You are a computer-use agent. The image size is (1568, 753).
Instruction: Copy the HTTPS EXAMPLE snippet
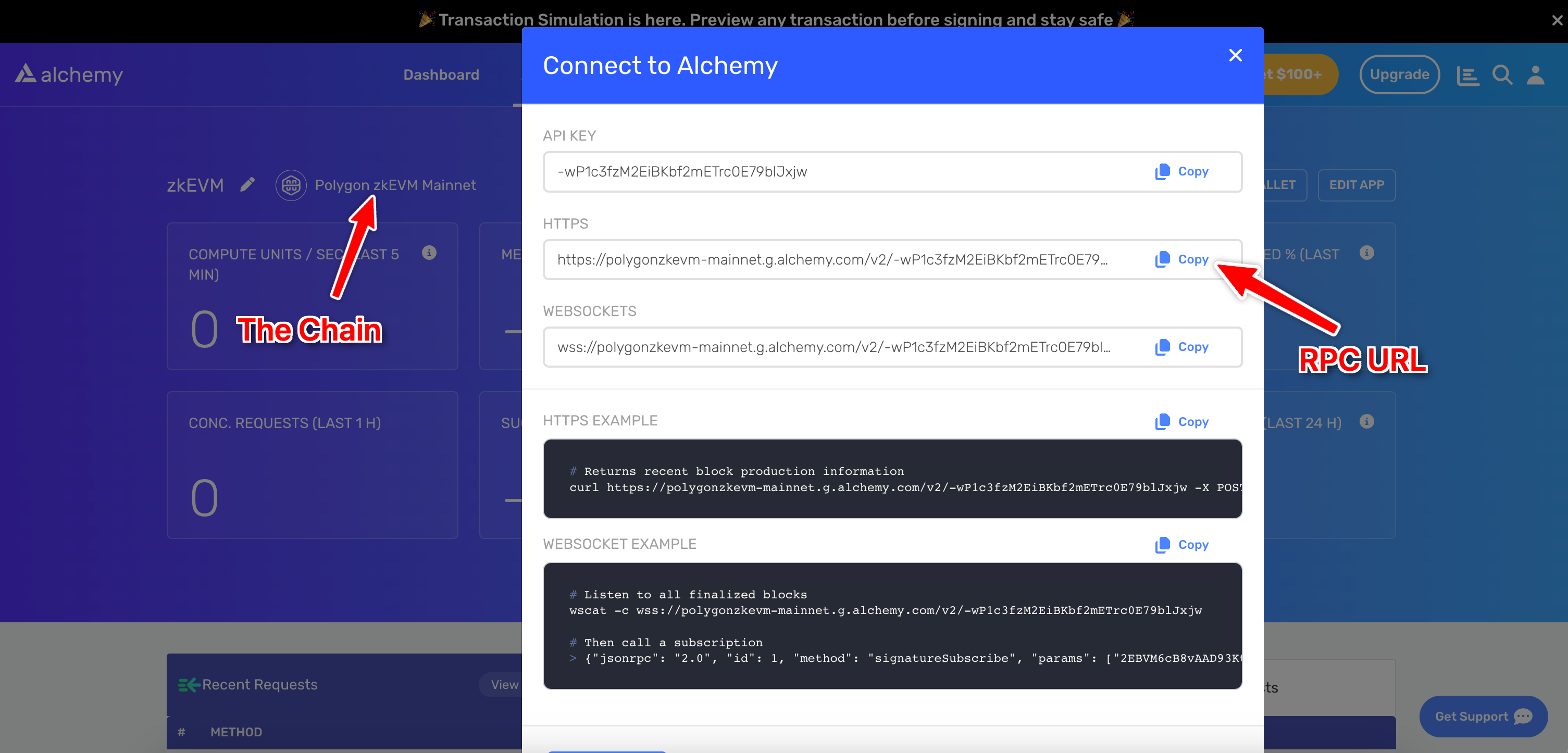1182,421
